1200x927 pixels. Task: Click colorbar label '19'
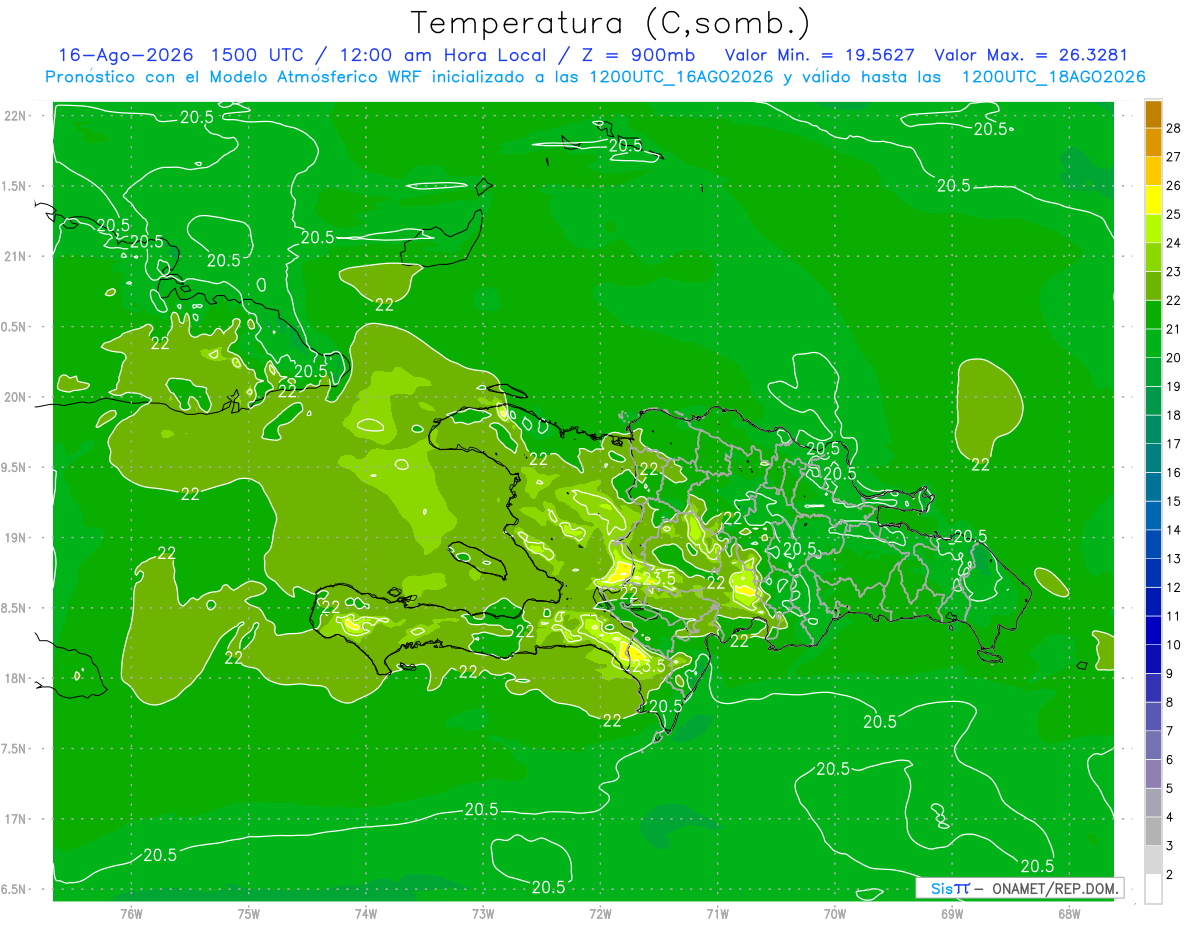(1174, 386)
